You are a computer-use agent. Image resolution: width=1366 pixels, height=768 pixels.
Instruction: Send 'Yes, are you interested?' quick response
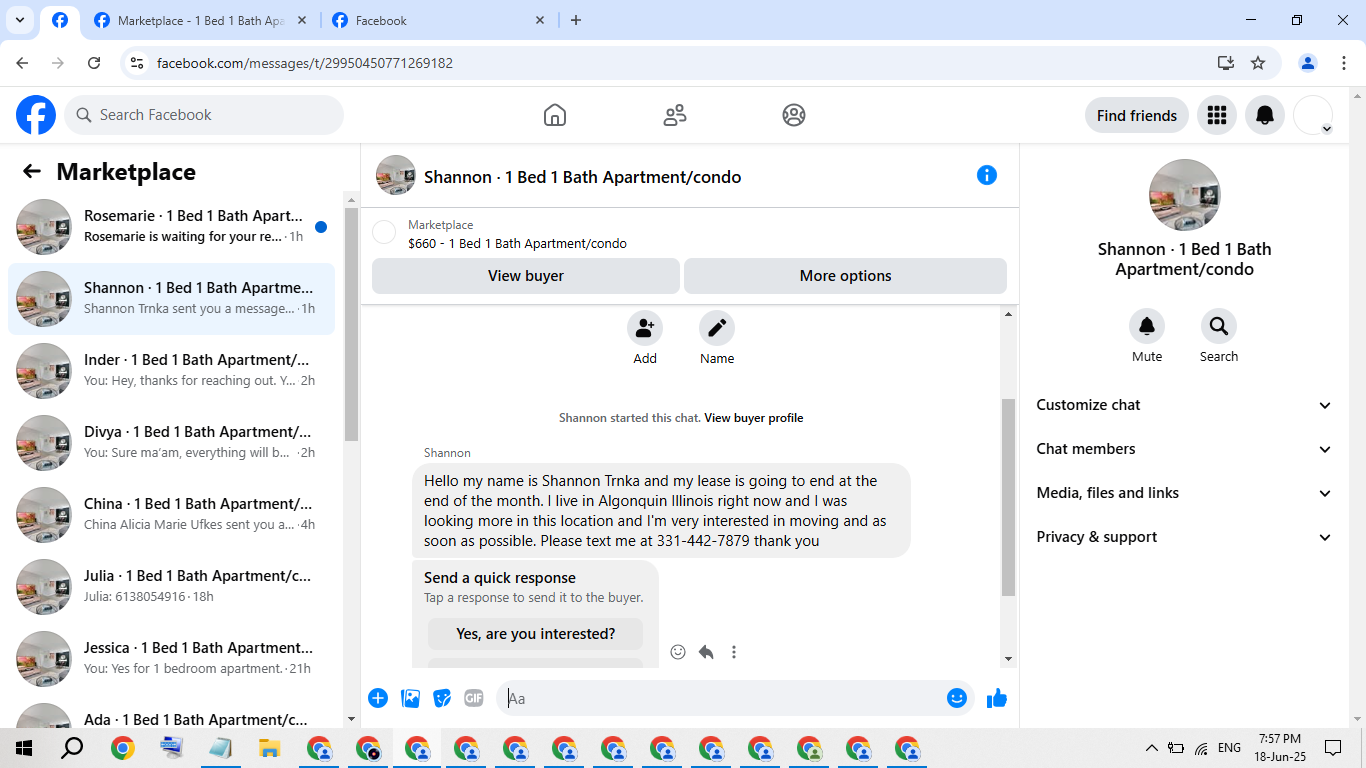pos(536,634)
